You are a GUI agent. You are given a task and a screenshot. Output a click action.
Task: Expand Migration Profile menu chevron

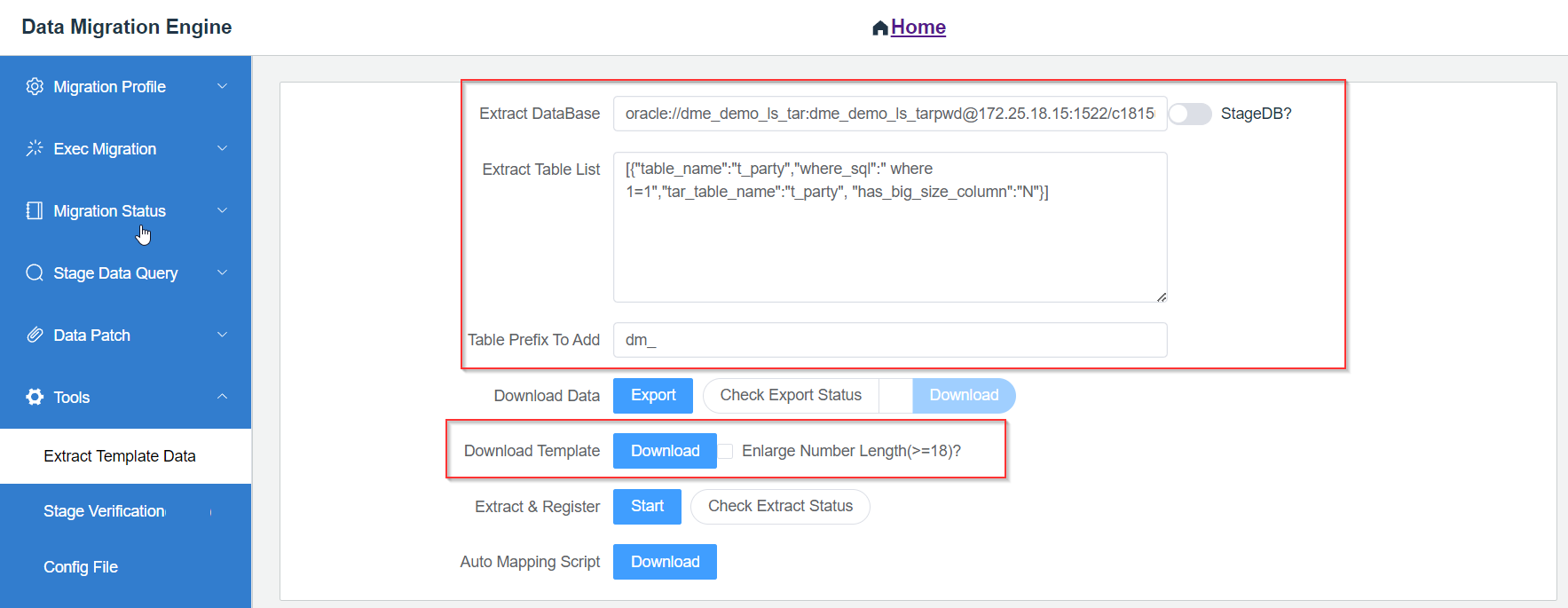222,86
